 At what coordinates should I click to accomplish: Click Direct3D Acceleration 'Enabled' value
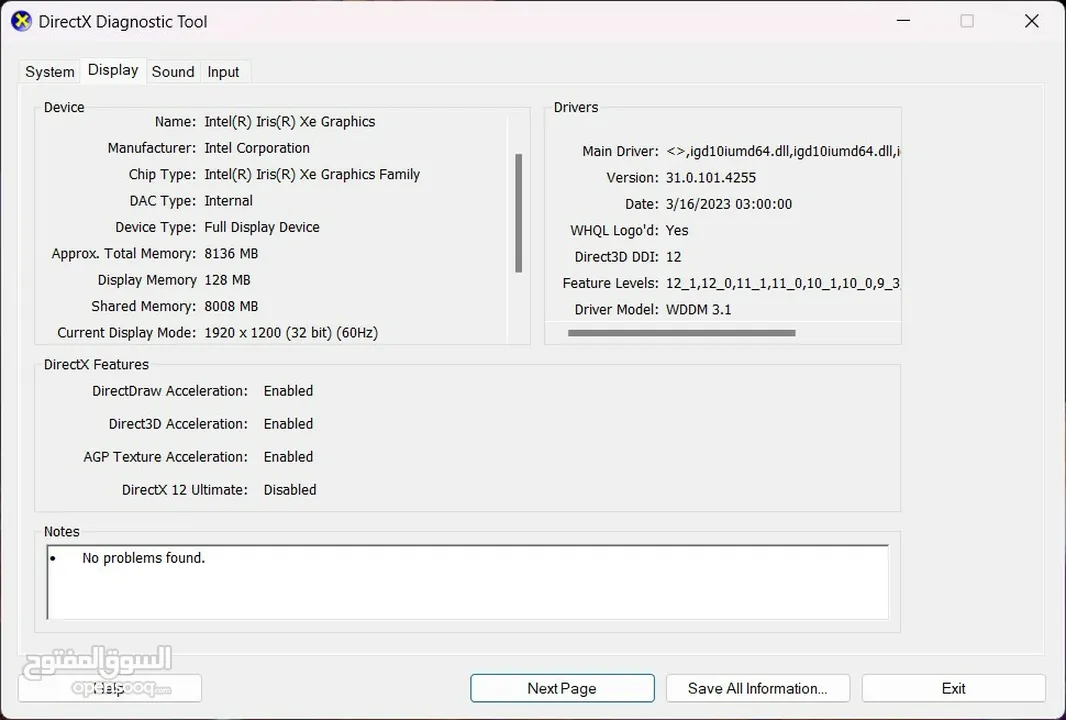[x=288, y=424]
